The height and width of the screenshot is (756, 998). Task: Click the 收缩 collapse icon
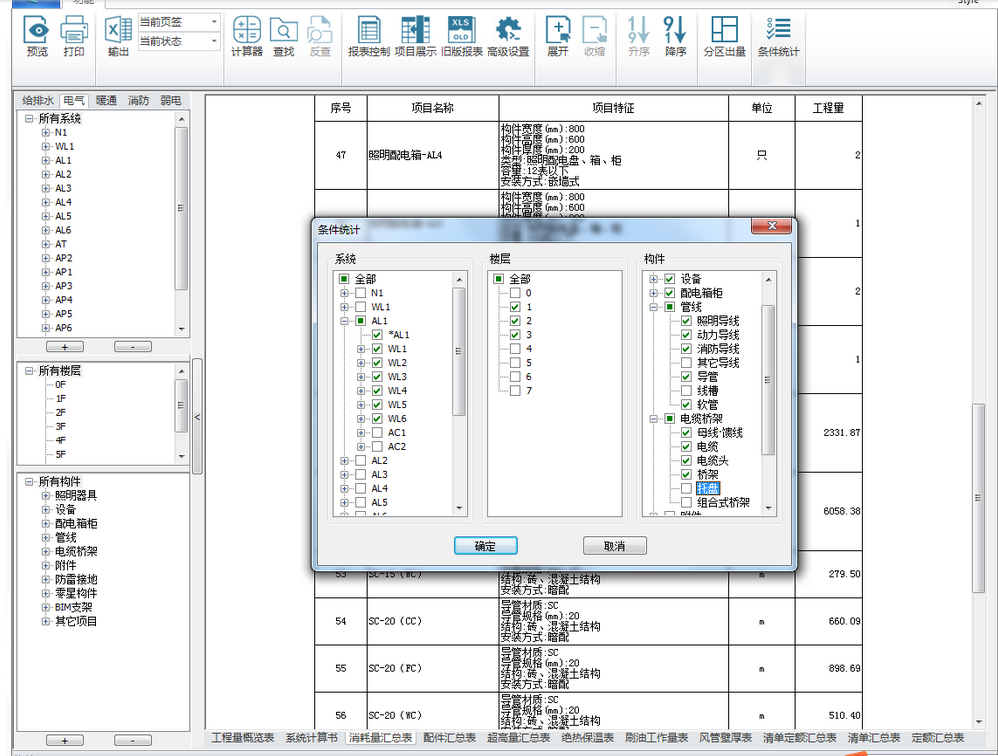pos(594,36)
